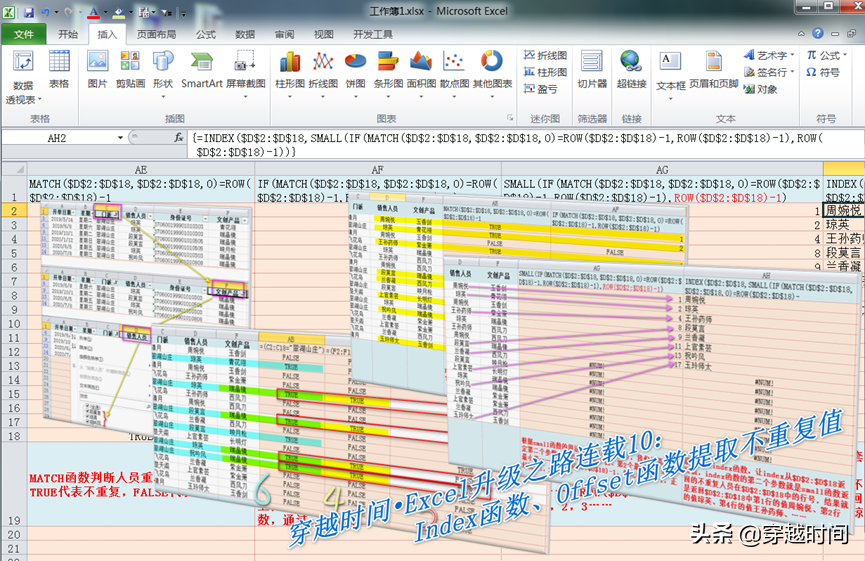
Task: Click the select-all corner of the grid
Action: 14,169
